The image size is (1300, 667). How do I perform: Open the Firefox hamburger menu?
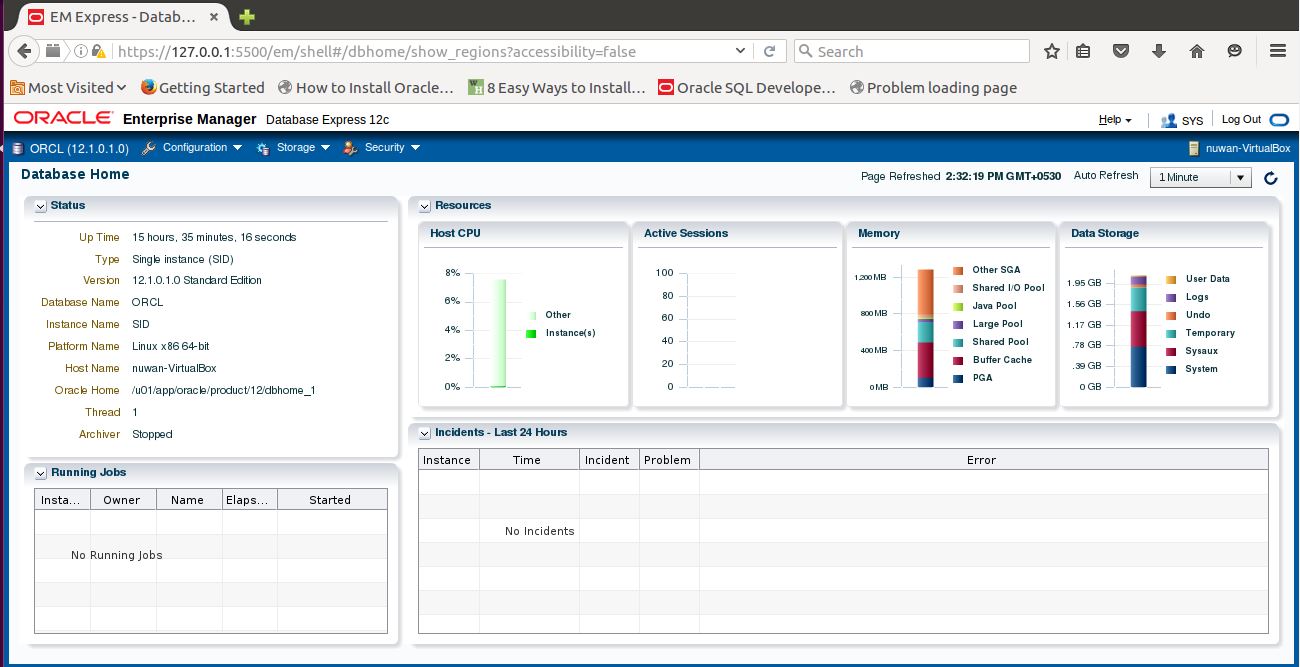1277,51
